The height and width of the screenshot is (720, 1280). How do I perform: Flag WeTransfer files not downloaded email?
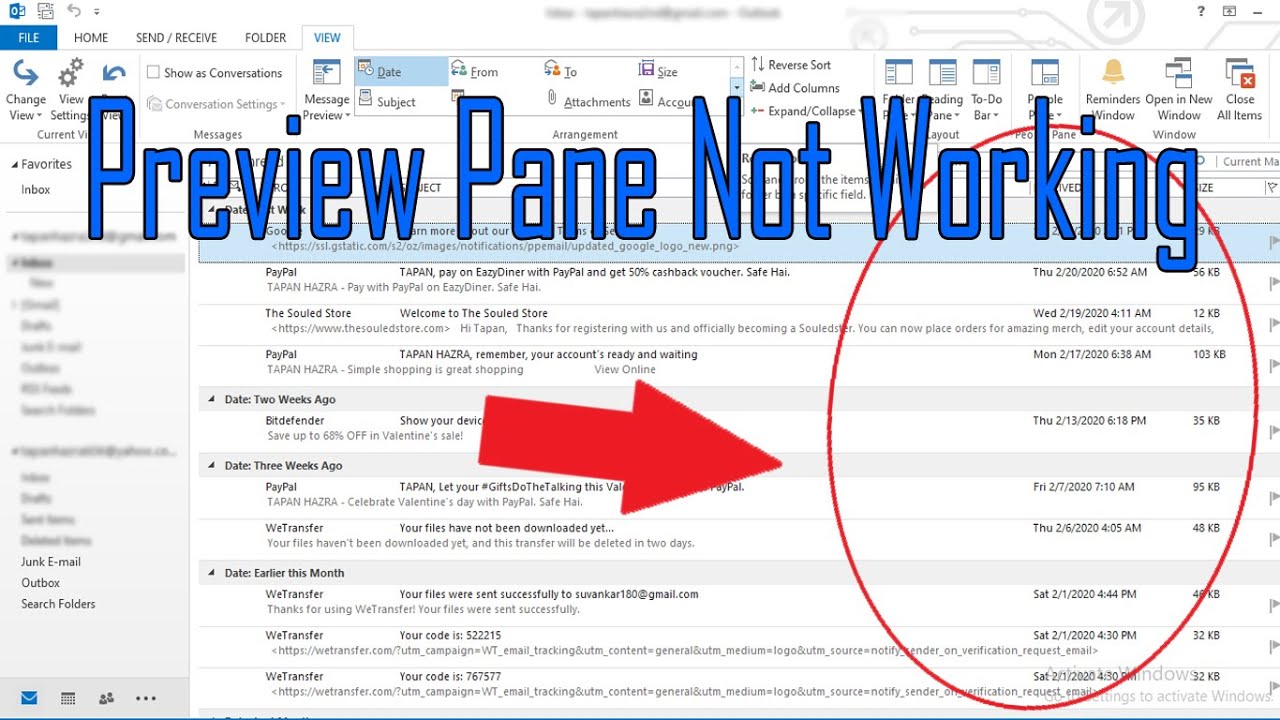coord(1273,539)
